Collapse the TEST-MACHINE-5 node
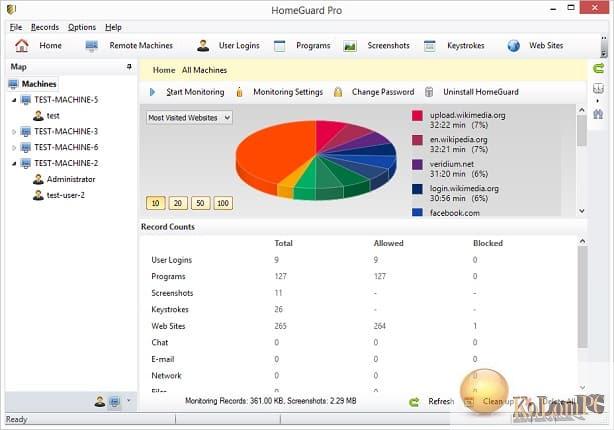Viewport: 614px width, 430px height. tap(14, 100)
